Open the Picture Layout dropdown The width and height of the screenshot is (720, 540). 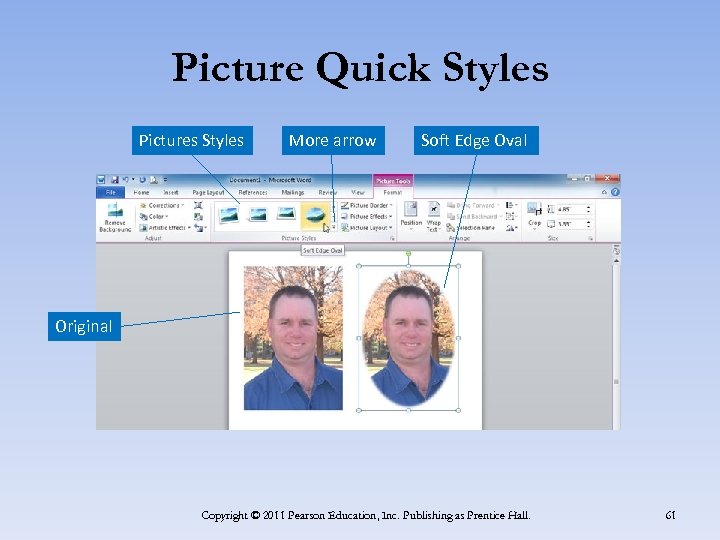tap(366, 227)
